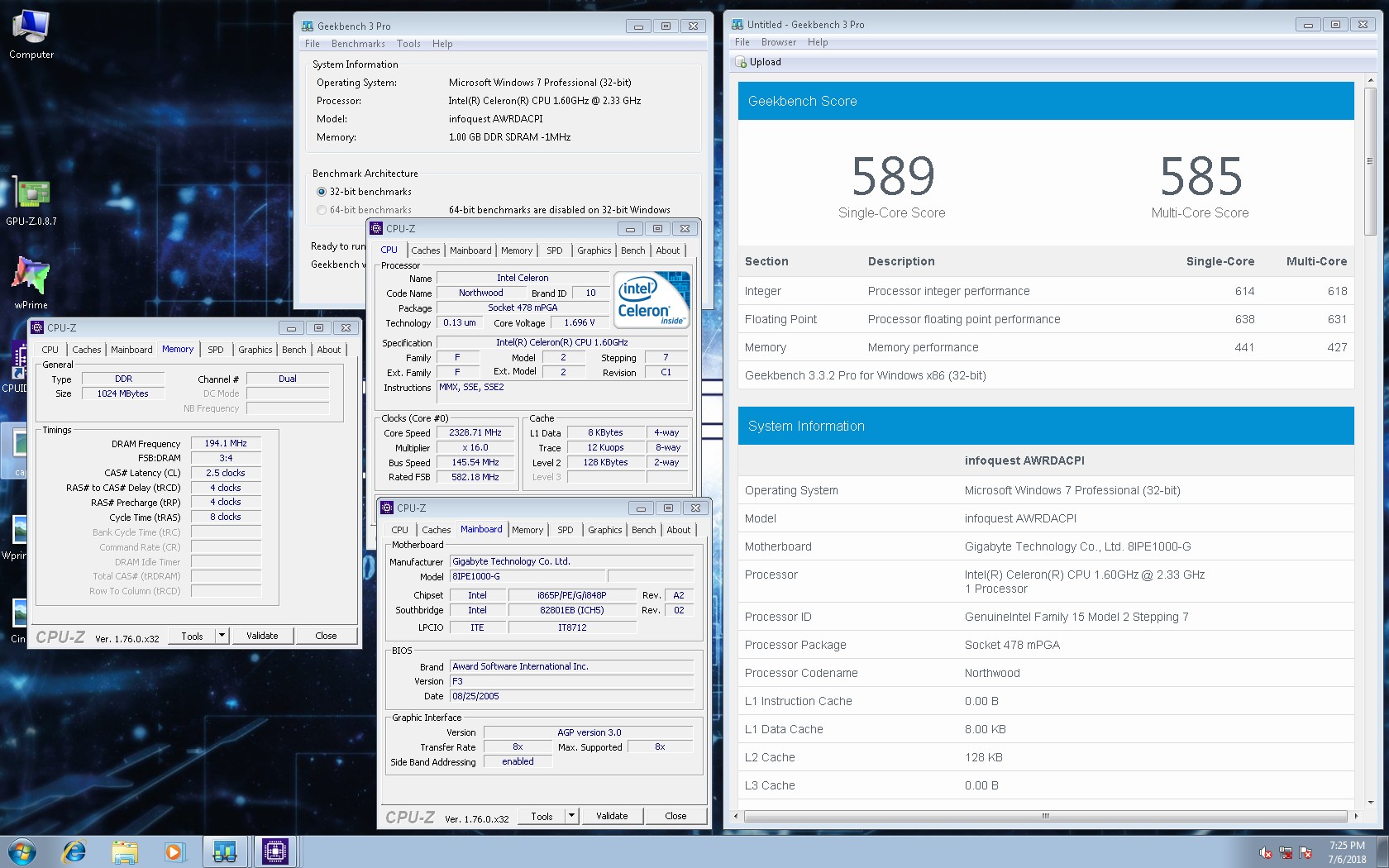
Task: Select 32-bit benchmarks radio button
Action: 322,192
